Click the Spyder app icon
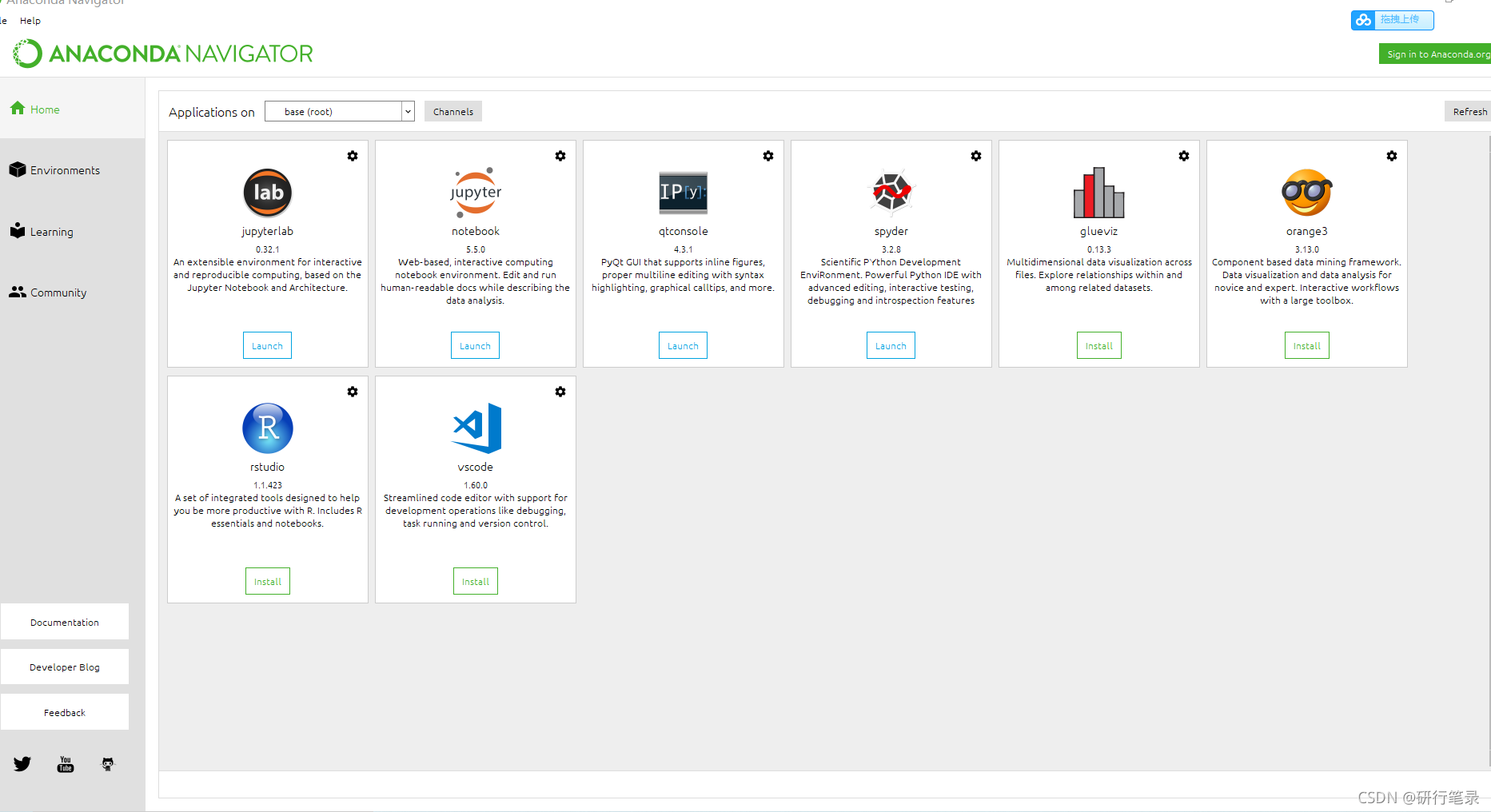Image resolution: width=1491 pixels, height=812 pixels. 891,193
